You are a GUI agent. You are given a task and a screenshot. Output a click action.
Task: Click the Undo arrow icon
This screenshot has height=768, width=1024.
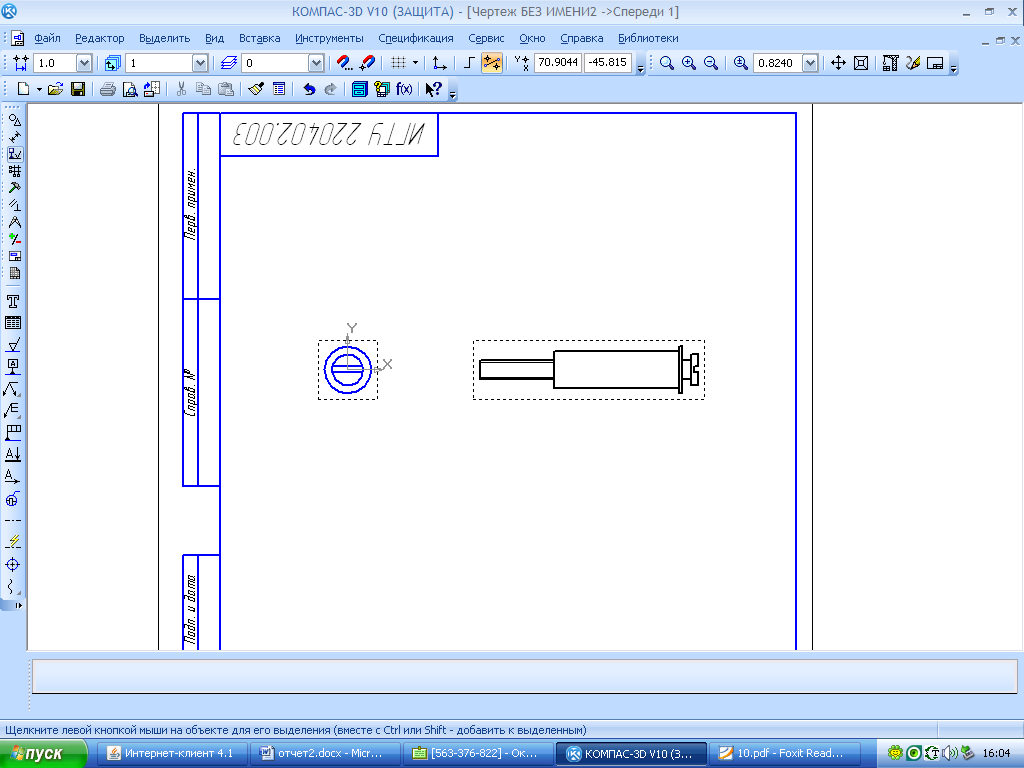pos(309,89)
